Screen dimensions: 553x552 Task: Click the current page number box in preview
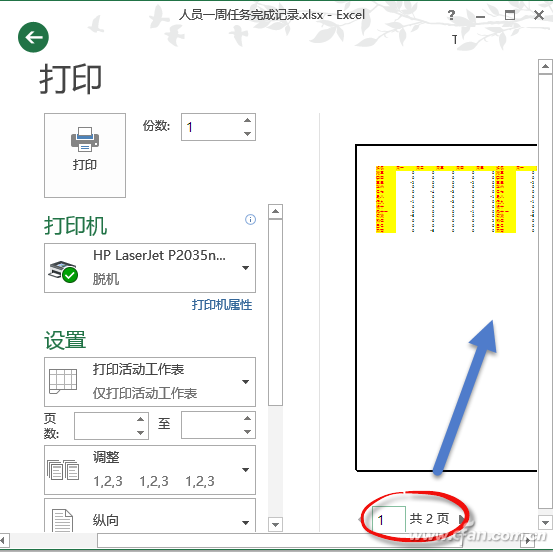(x=389, y=519)
